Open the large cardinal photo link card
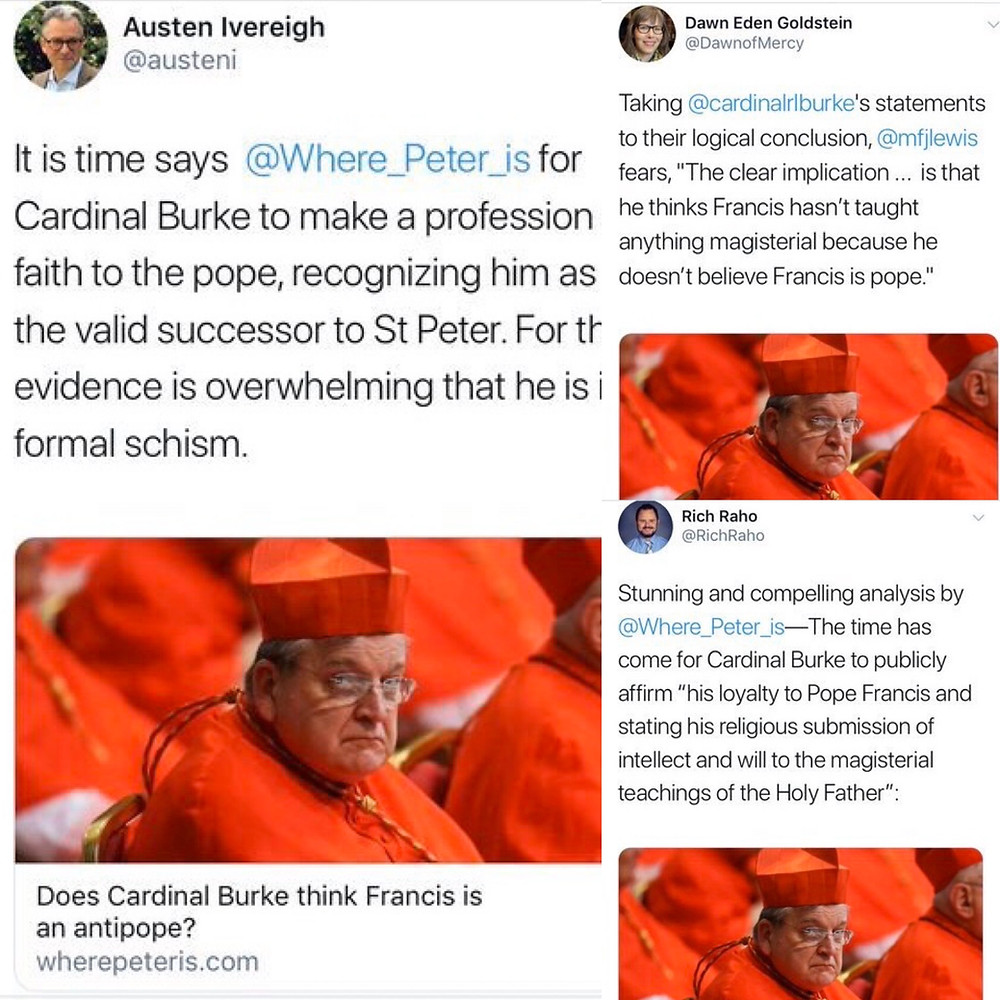The image size is (1000, 1000). (x=308, y=700)
